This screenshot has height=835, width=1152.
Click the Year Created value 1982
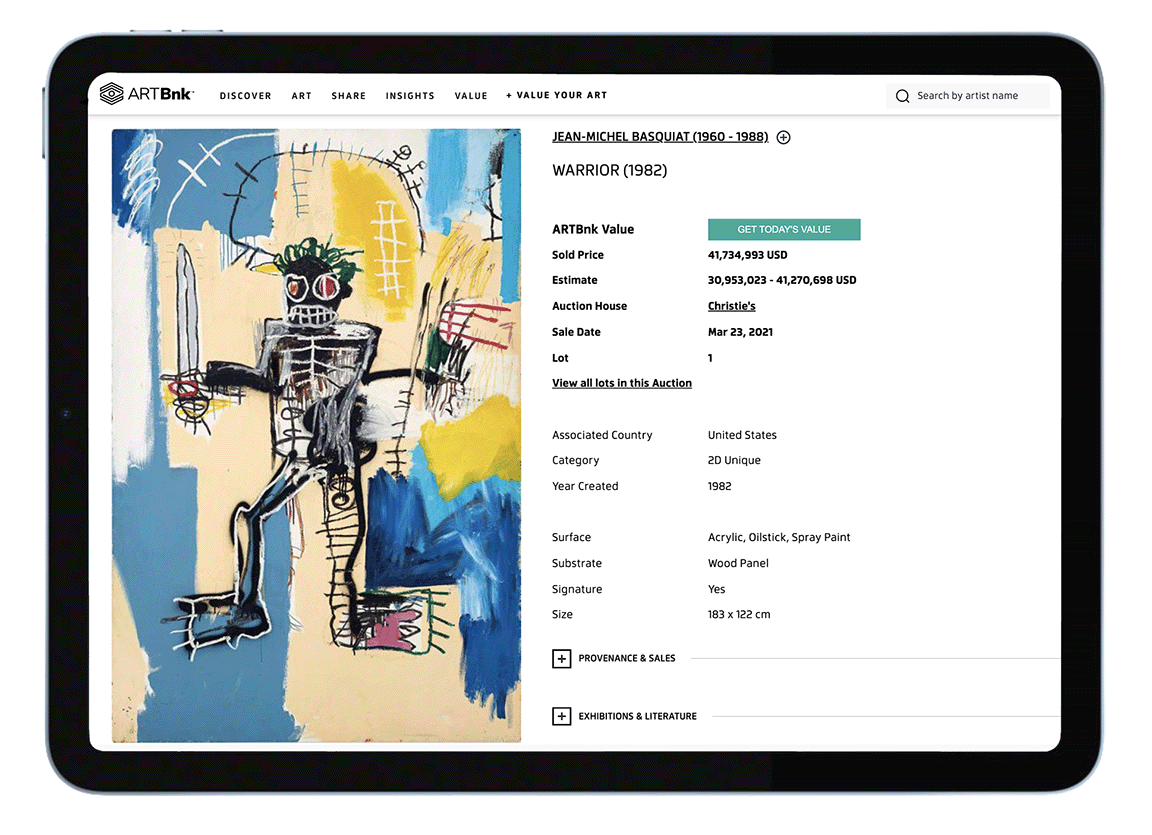tap(719, 486)
